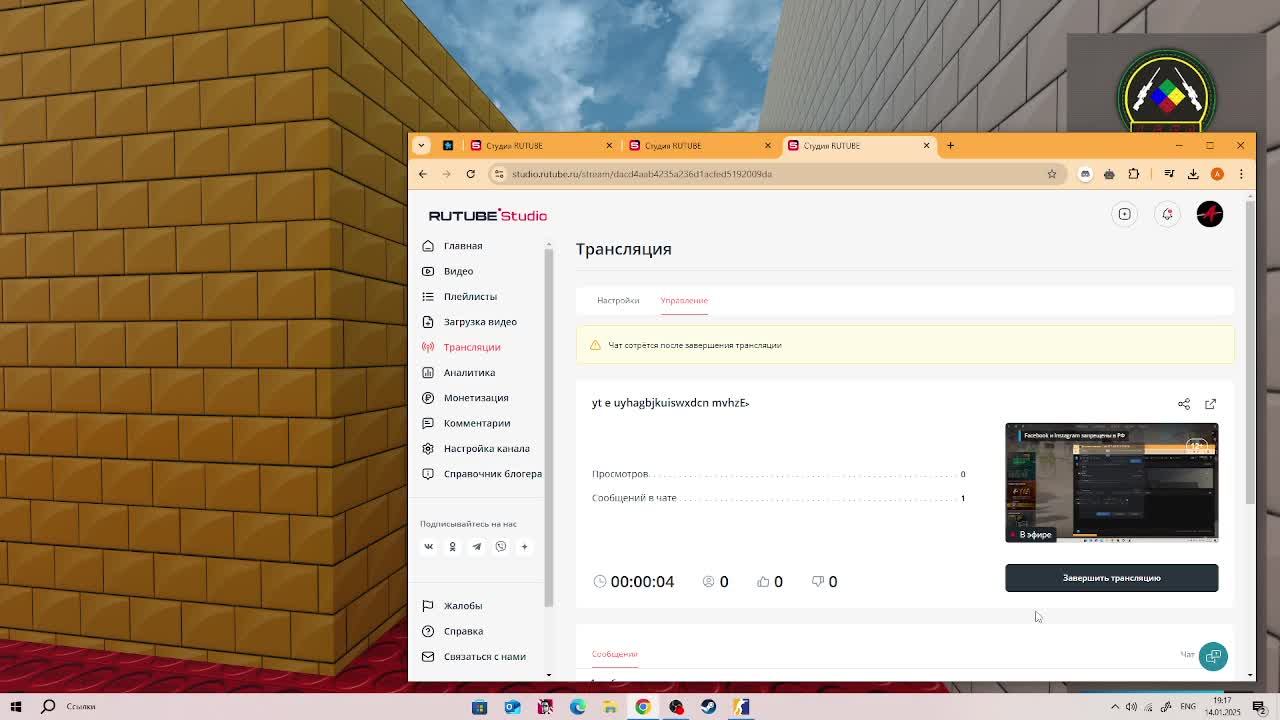1280x720 pixels.
Task: Expand the Chrome tab search dropdown
Action: (421, 145)
